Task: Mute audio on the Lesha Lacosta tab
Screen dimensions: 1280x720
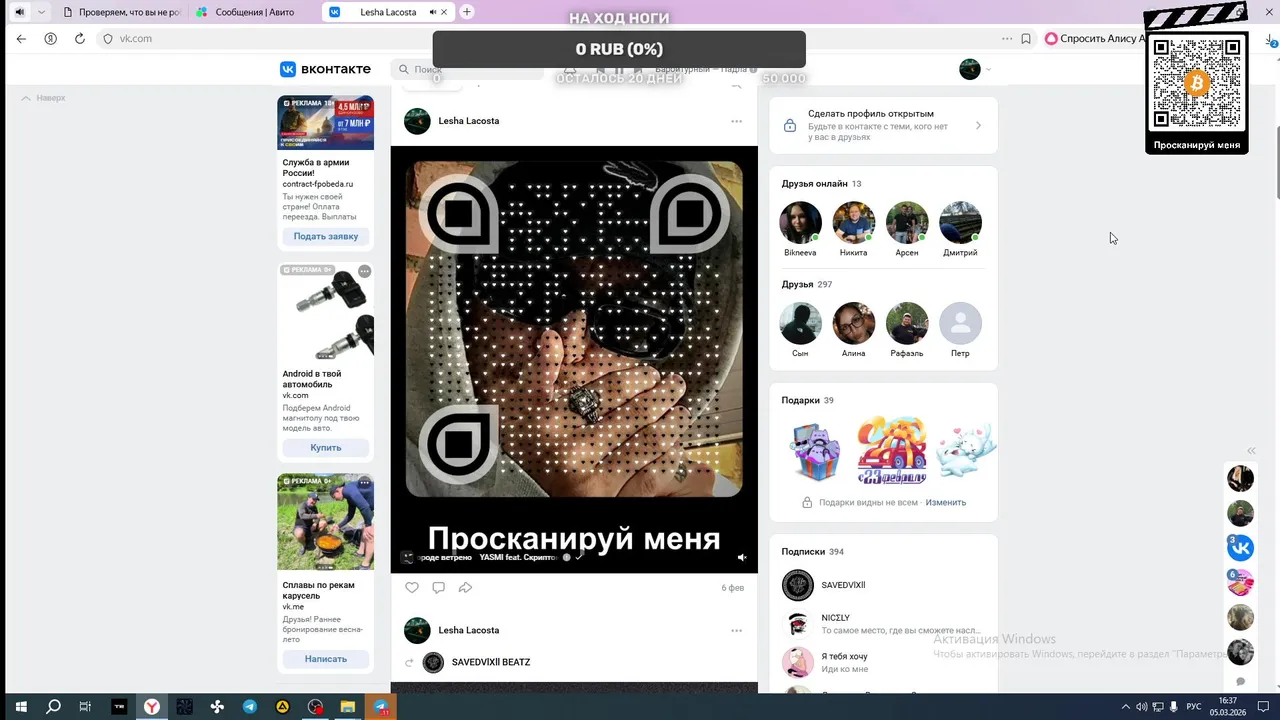Action: tap(432, 12)
